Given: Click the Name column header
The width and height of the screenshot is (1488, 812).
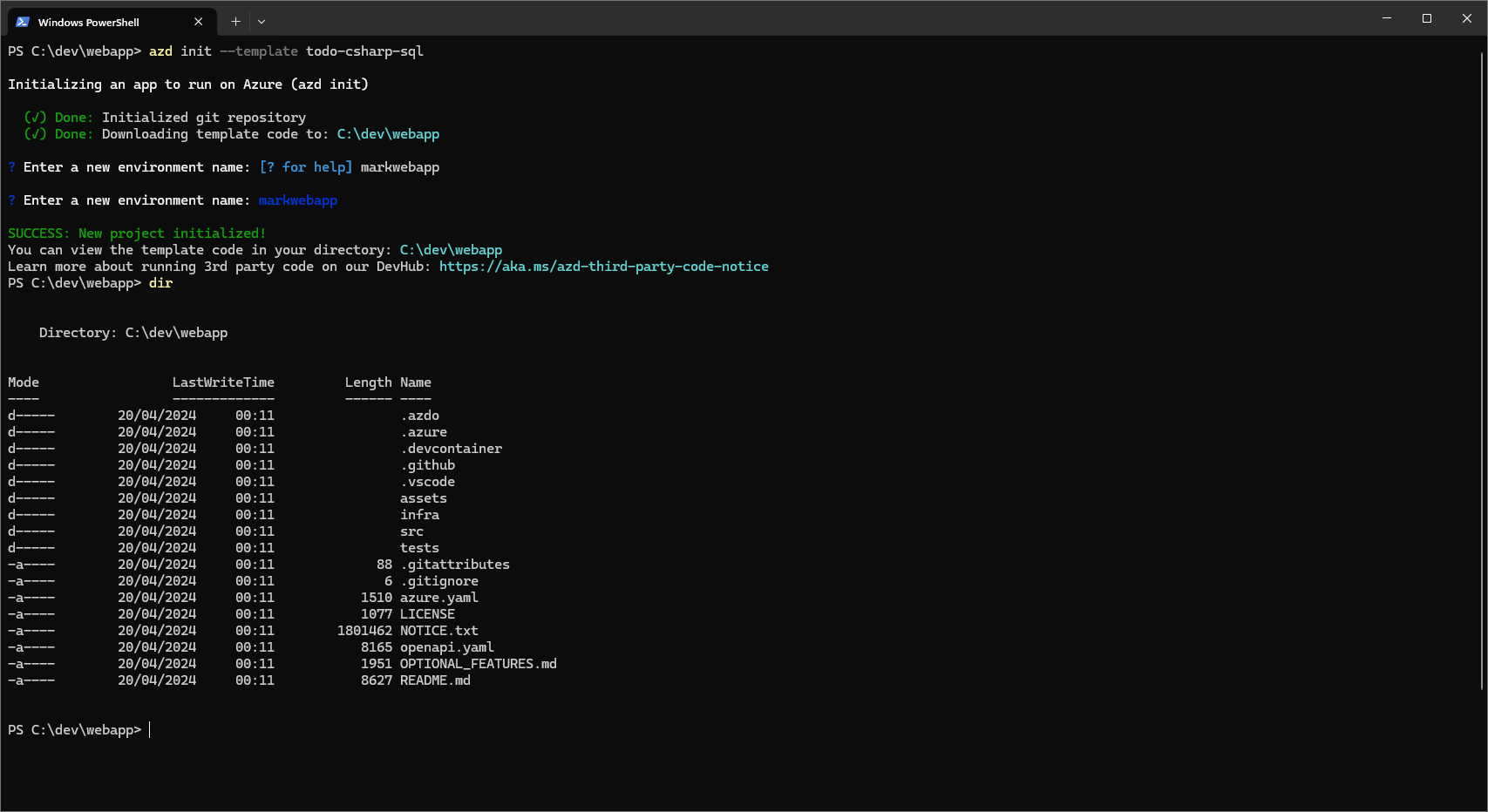Looking at the screenshot, I should (x=416, y=382).
